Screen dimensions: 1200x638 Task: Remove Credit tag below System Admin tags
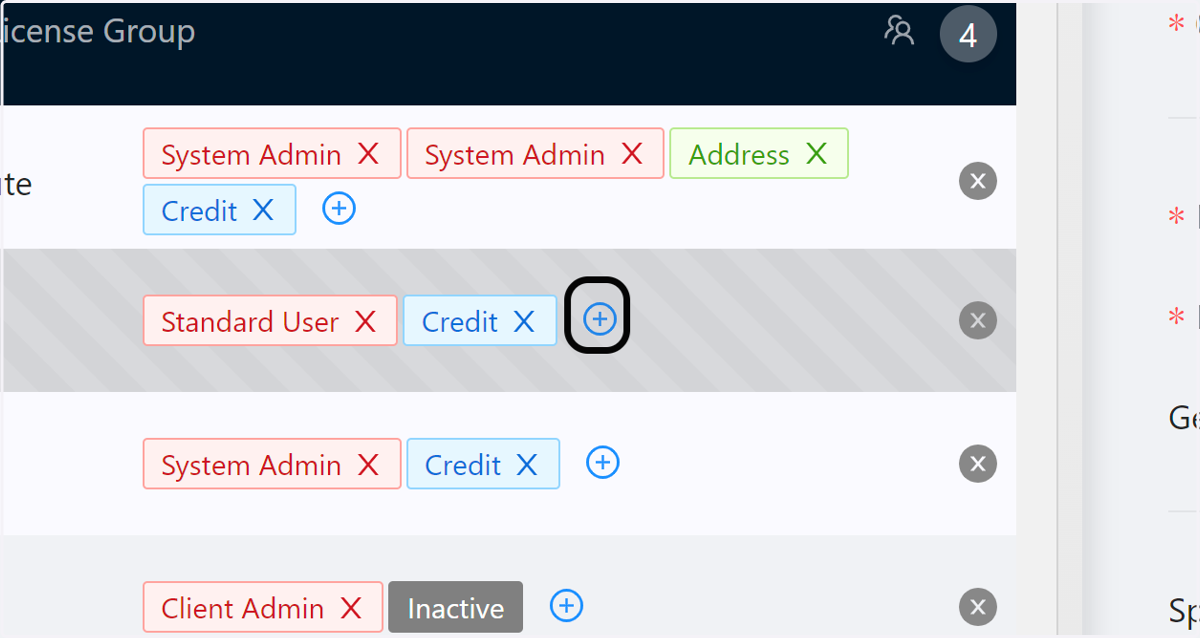[263, 210]
